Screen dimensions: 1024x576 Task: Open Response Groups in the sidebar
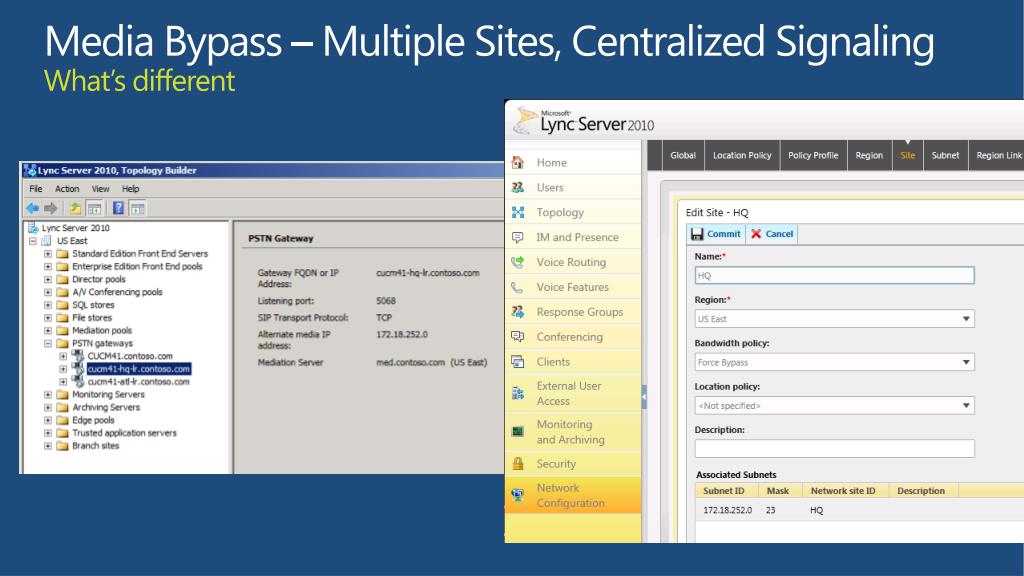point(580,312)
